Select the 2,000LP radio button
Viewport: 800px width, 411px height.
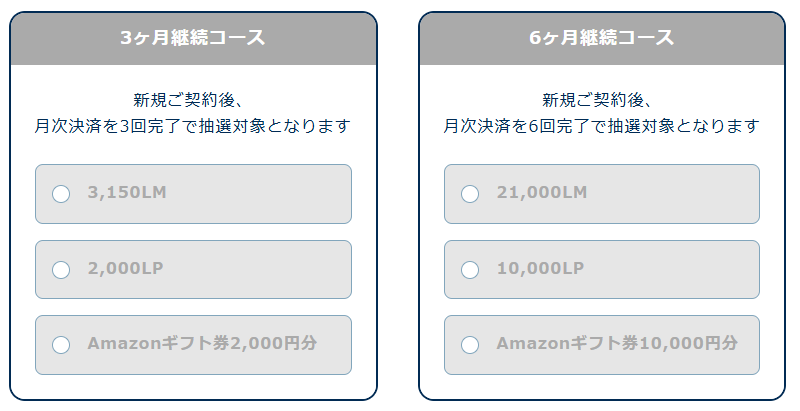(61, 269)
